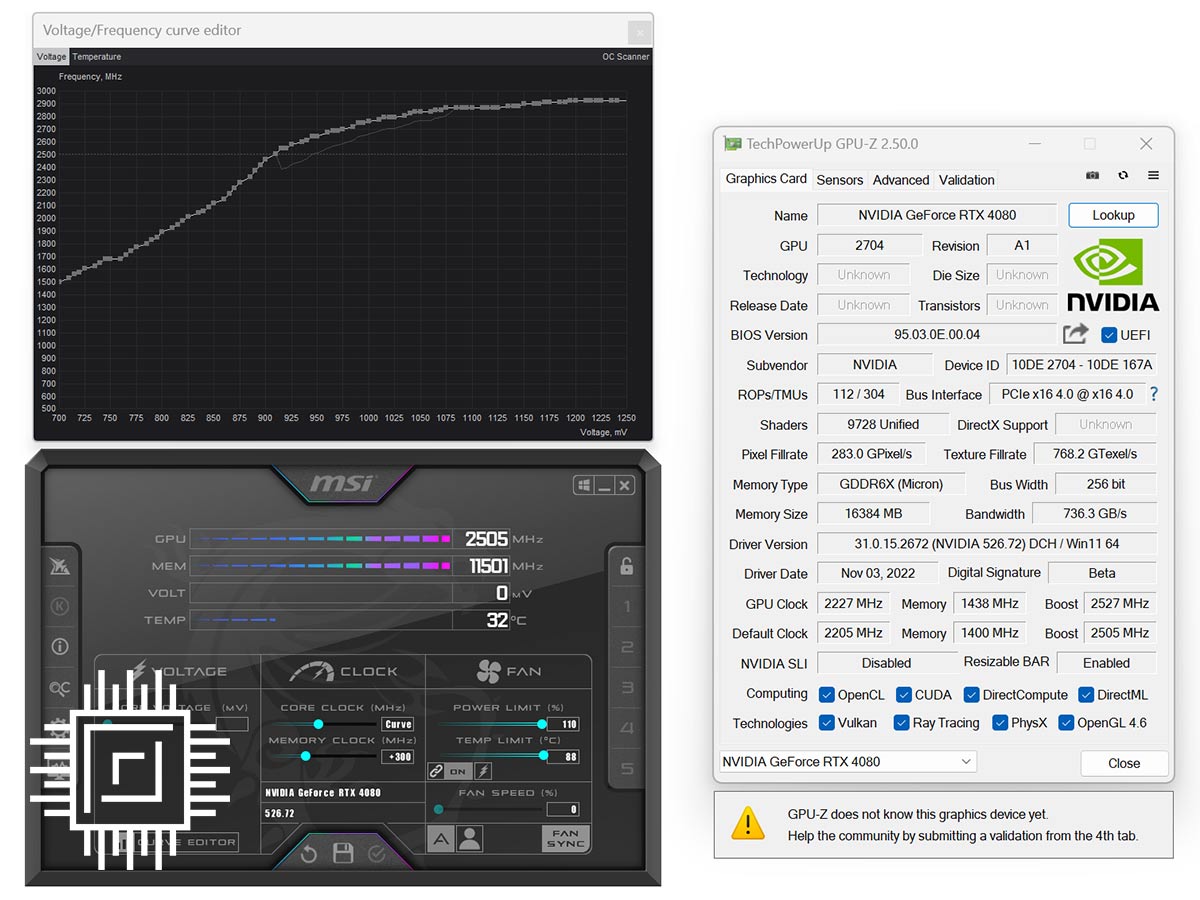Toggle the PhysX checkbox
1200x900 pixels.
pyautogui.click(x=1000, y=722)
